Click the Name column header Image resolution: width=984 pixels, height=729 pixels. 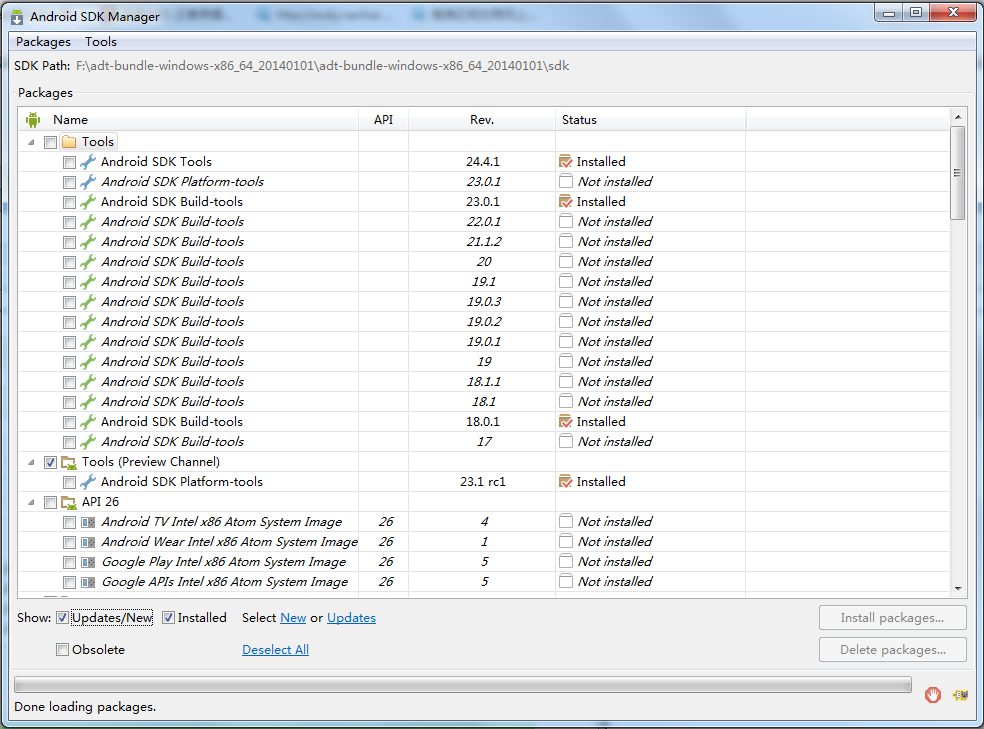tap(188, 119)
